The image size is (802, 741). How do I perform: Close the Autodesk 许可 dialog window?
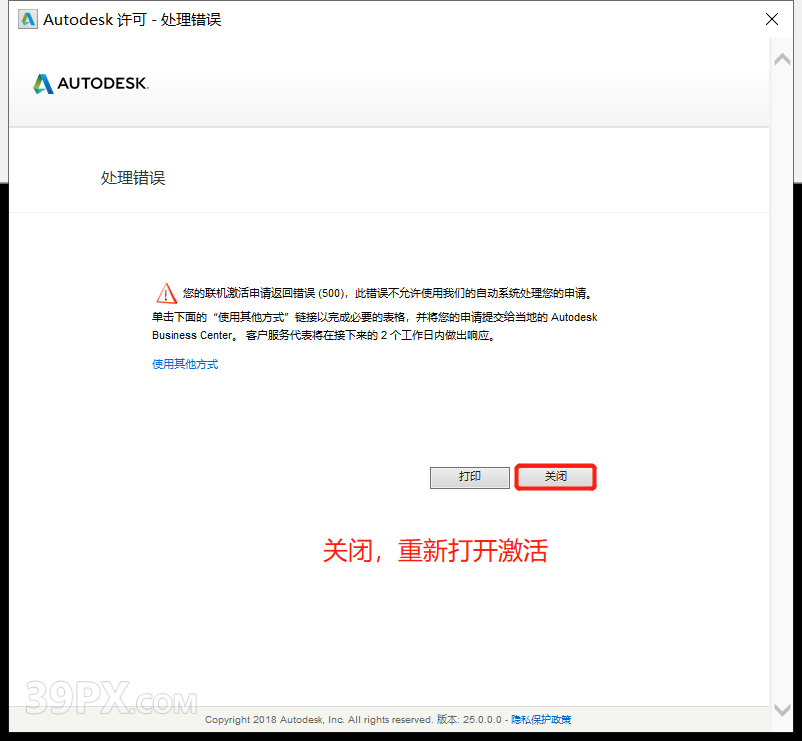tap(772, 19)
